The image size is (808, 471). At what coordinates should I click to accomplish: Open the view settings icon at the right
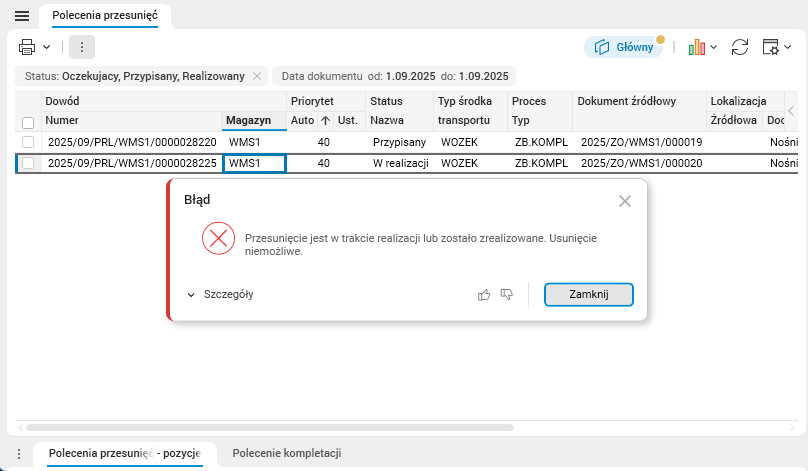tap(770, 46)
